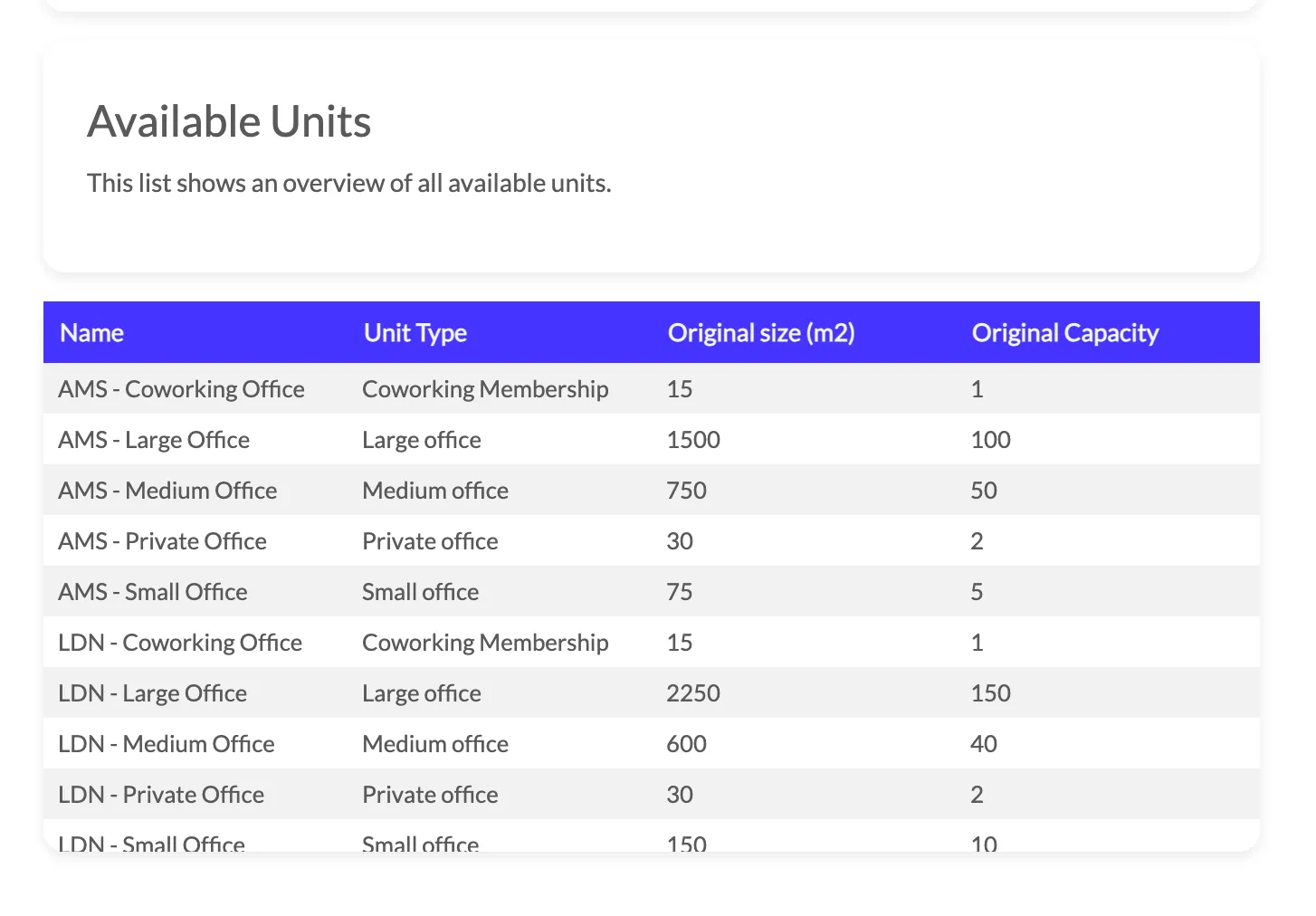Click the Available Units heading
Image resolution: width=1316 pixels, height=916 pixels.
point(229,121)
